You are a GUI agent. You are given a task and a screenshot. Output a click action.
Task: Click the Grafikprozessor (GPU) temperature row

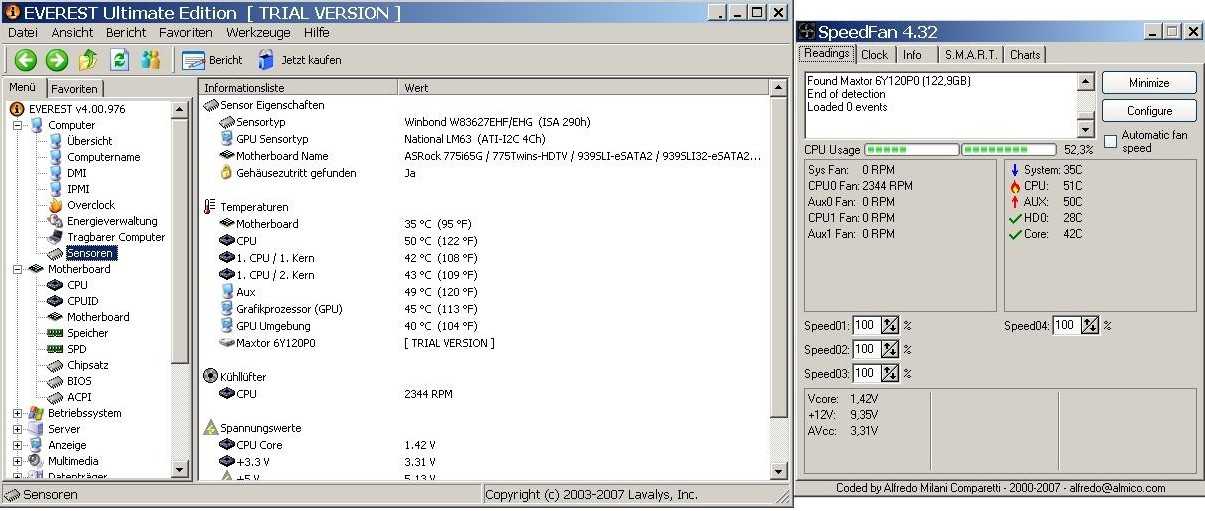coord(485,309)
